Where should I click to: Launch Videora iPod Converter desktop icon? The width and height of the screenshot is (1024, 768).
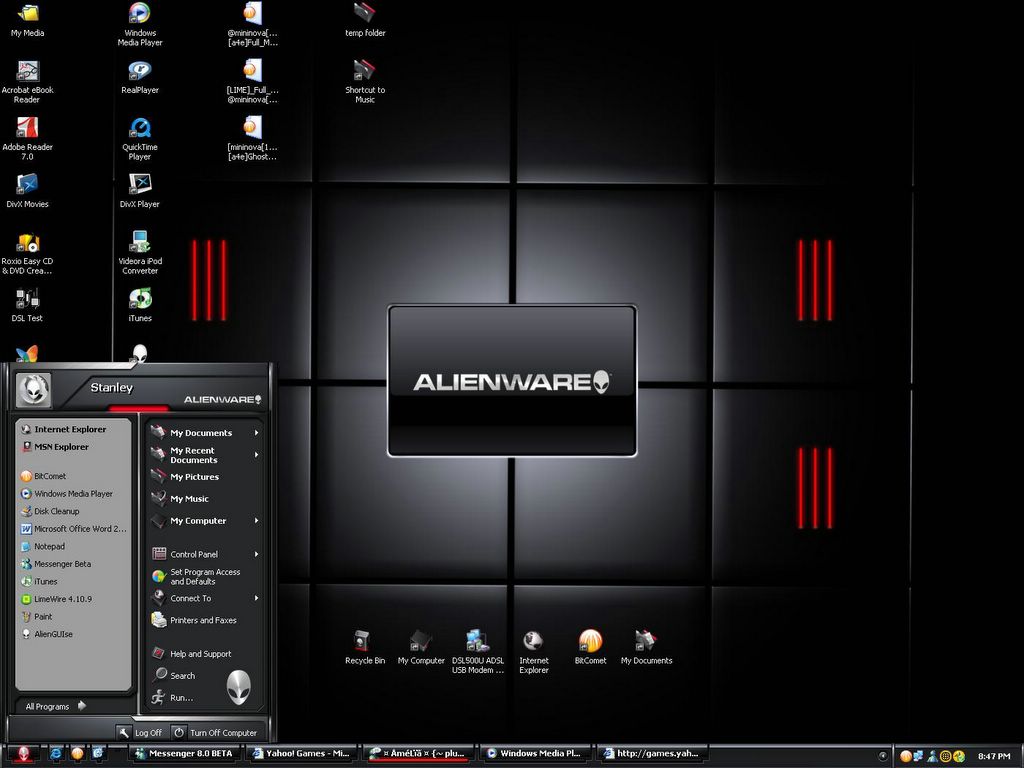140,253
